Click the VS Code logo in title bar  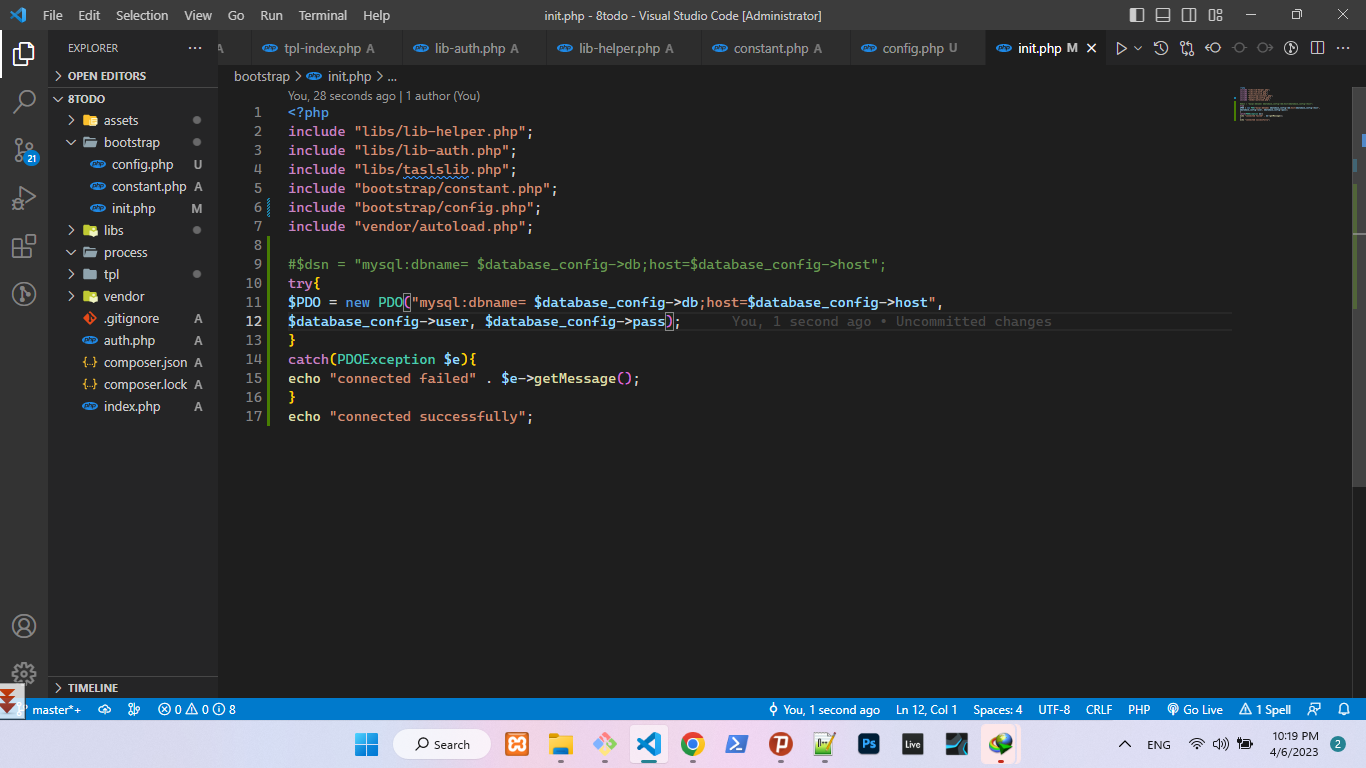tap(17, 15)
